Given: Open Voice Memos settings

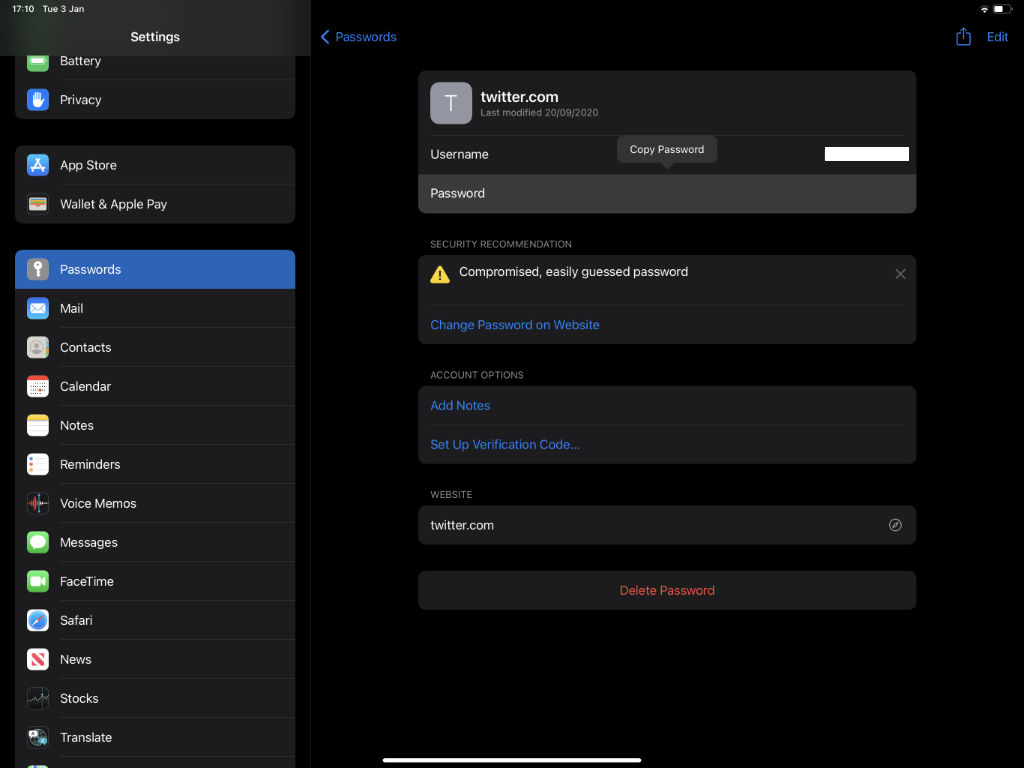Looking at the screenshot, I should point(155,504).
